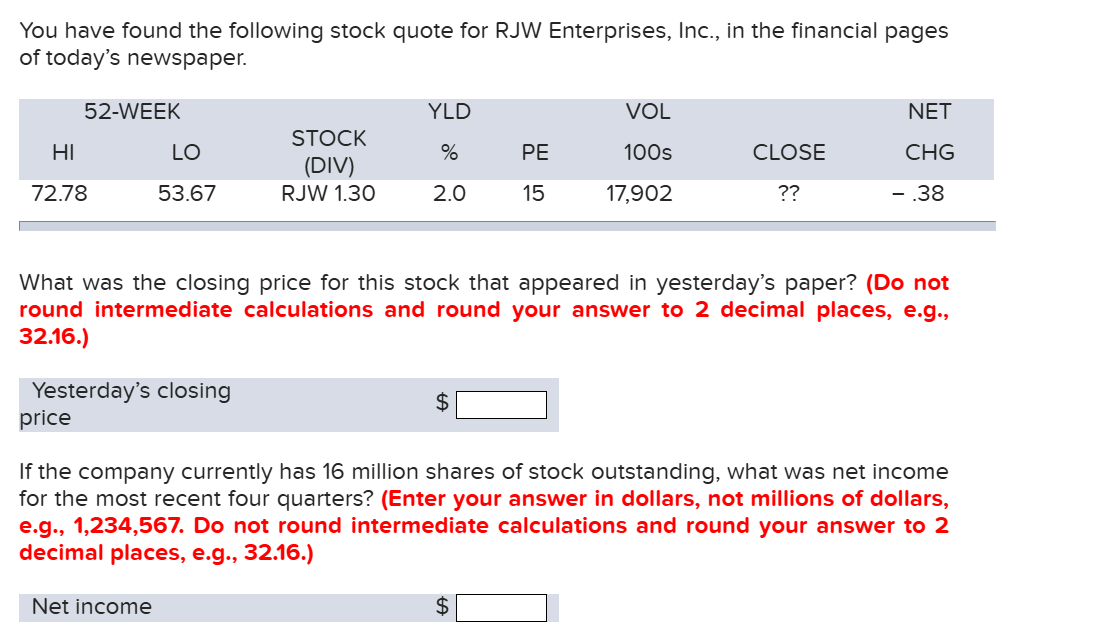Click the Yesterday's closing price input field
The image size is (1098, 635).
[500, 404]
